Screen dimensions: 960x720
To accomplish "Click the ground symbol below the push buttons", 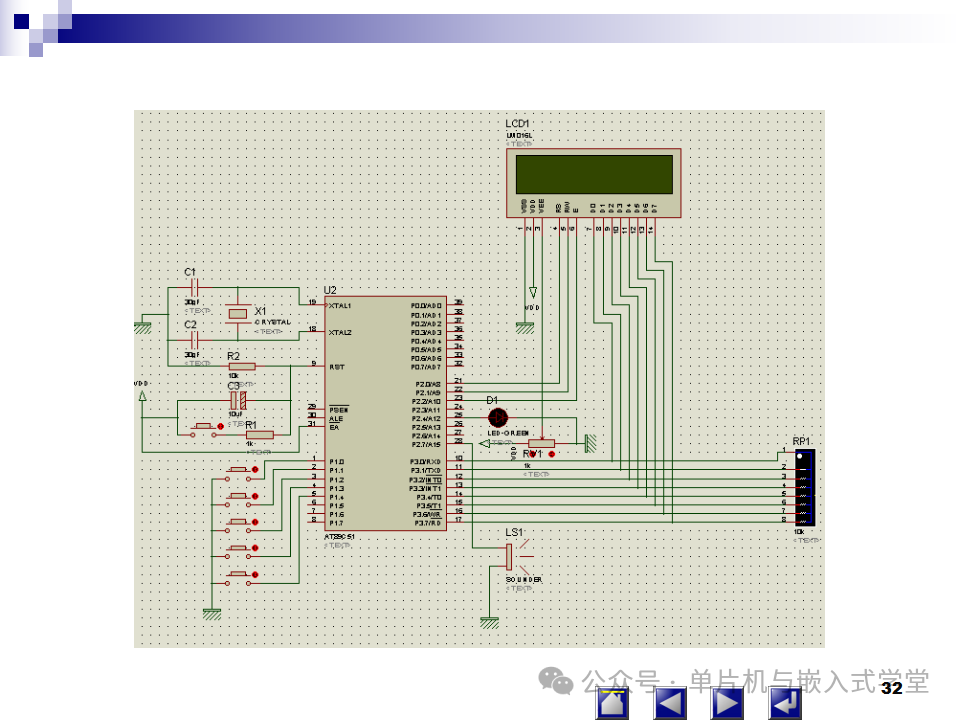I will pos(212,614).
